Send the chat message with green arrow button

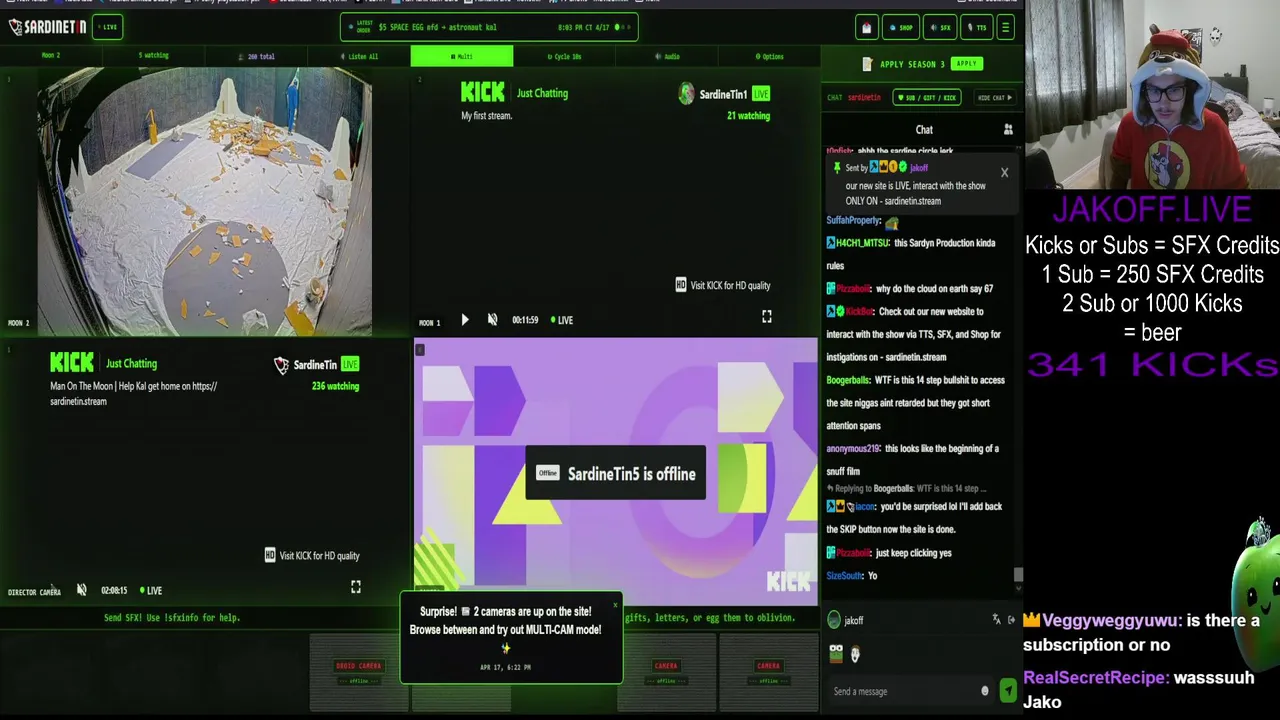[x=1008, y=691]
